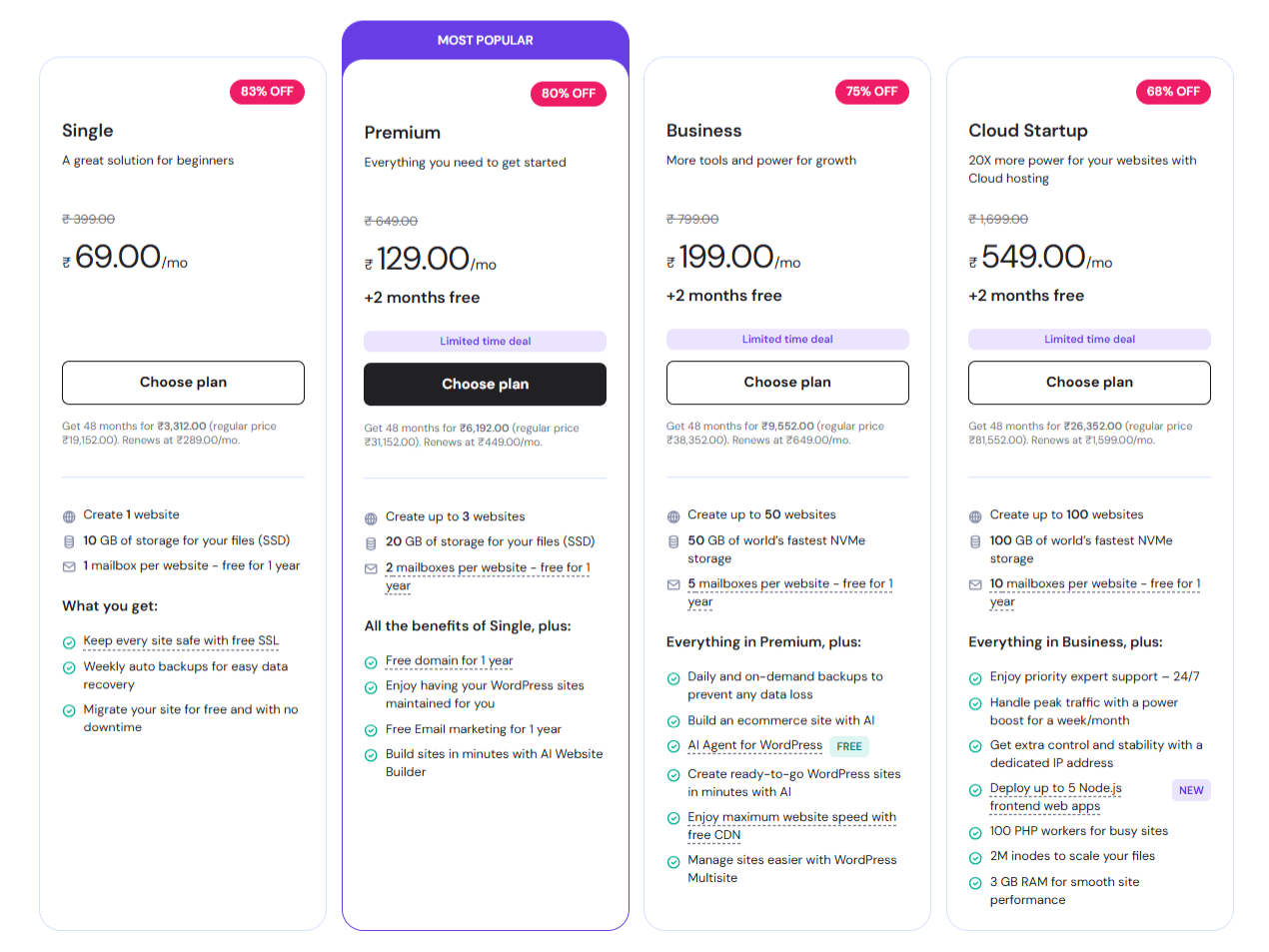Open "Keep every site safe with free SSL" link
Viewport: 1269px width, 952px height.
[181, 641]
